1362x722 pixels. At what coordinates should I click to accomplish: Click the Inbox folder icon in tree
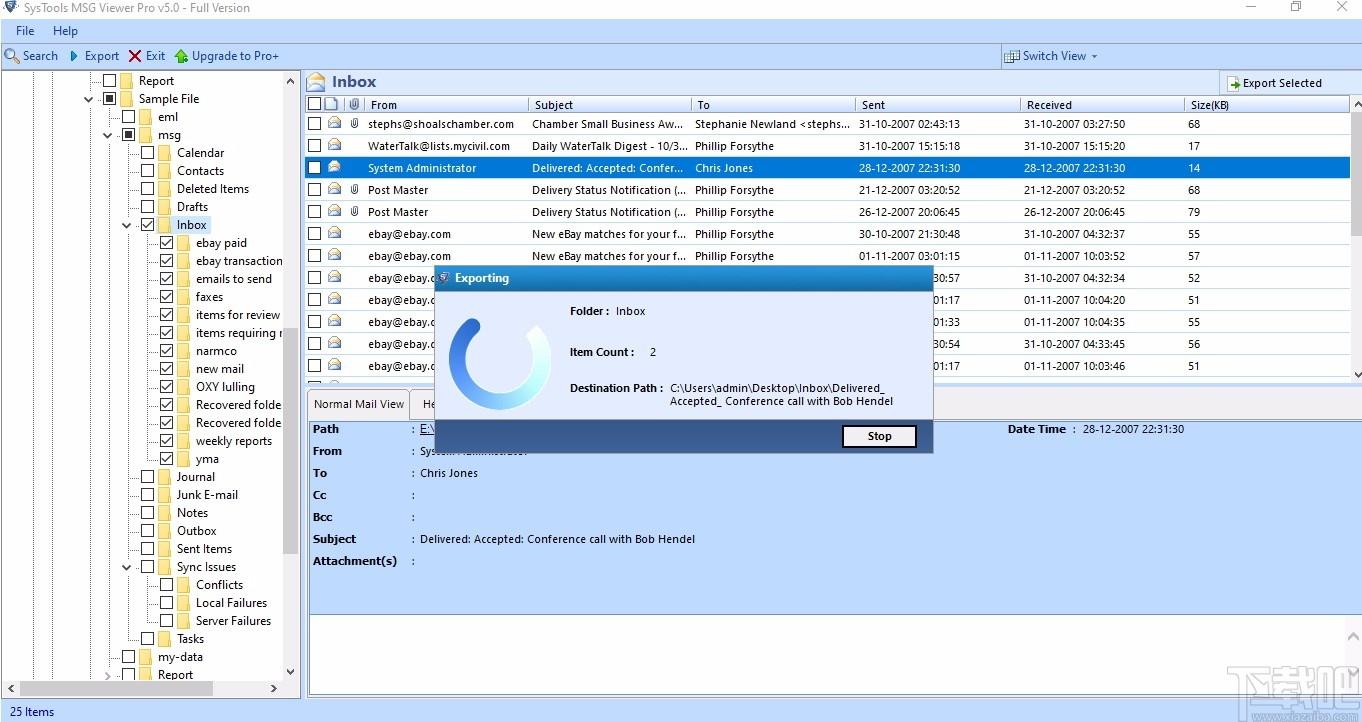pyautogui.click(x=165, y=225)
